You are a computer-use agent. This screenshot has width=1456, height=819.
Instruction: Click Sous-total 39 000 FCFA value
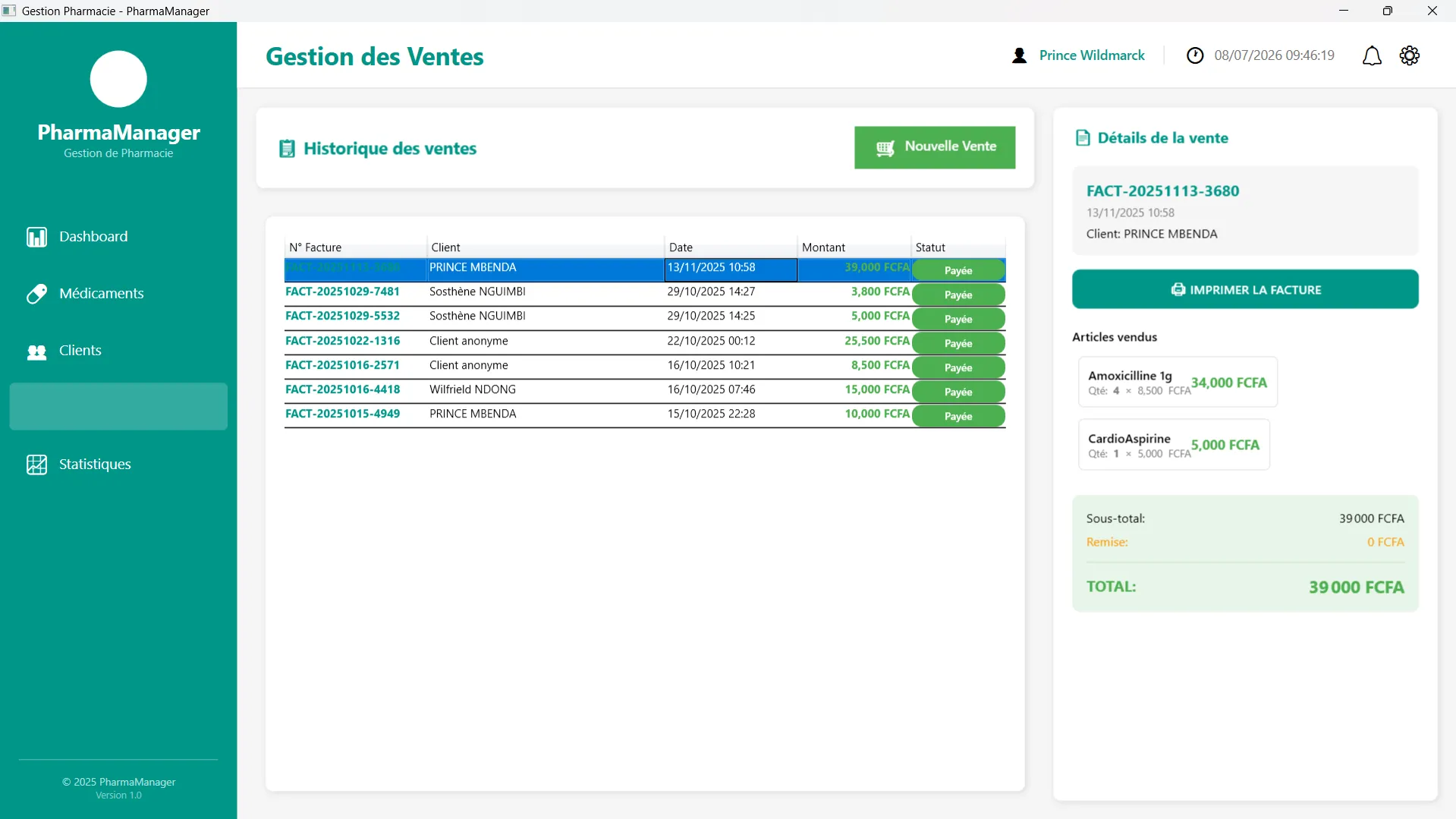[1371, 518]
